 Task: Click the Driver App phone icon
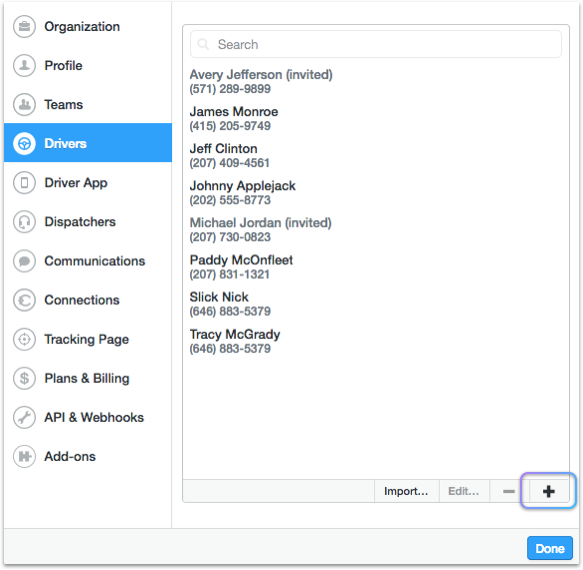pos(25,183)
